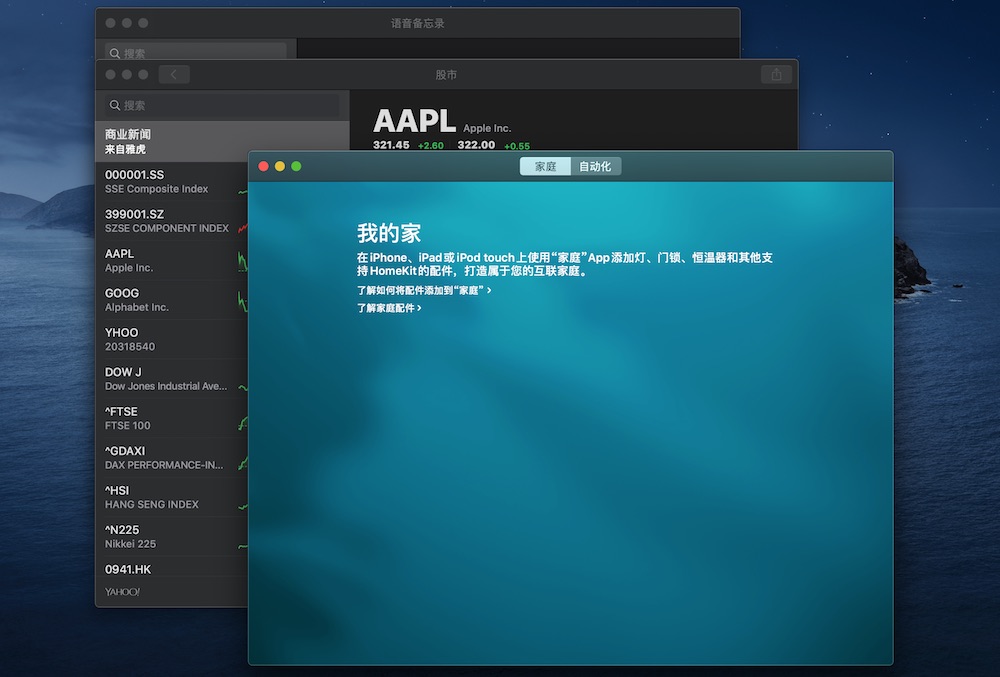This screenshot has width=1000, height=677.
Task: Focus the Stocks search field
Action: point(222,105)
